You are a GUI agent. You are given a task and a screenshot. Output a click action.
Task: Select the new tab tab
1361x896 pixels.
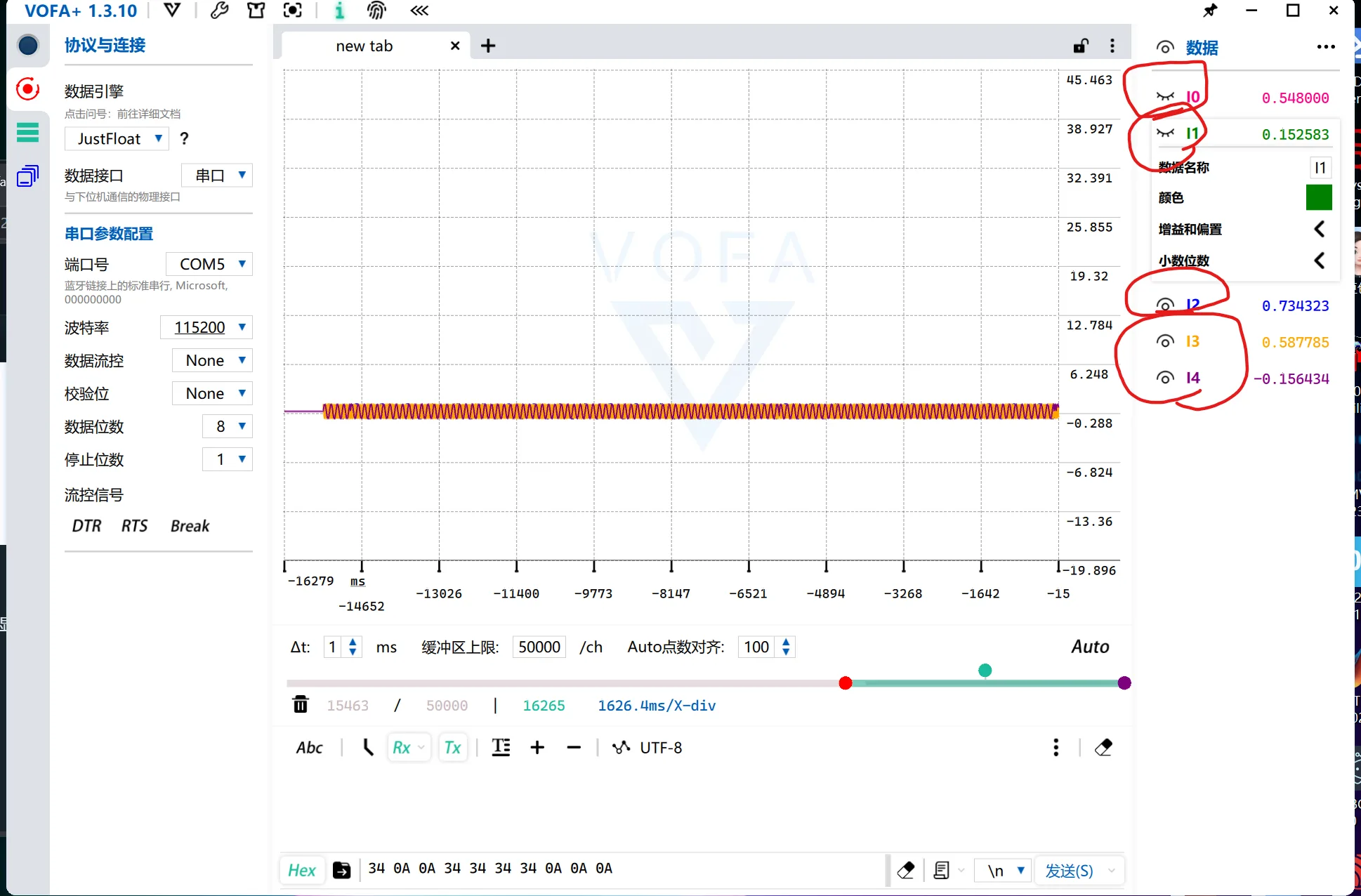click(364, 46)
